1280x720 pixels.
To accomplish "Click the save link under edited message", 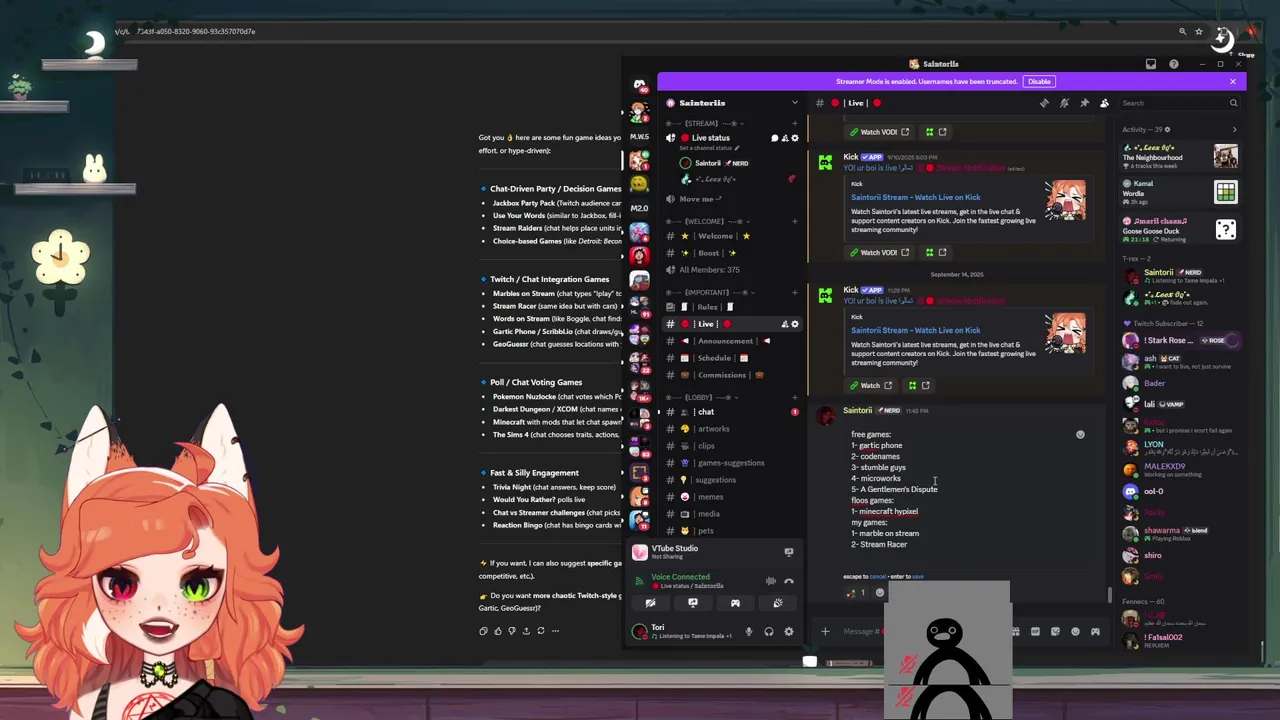I will 917,577.
